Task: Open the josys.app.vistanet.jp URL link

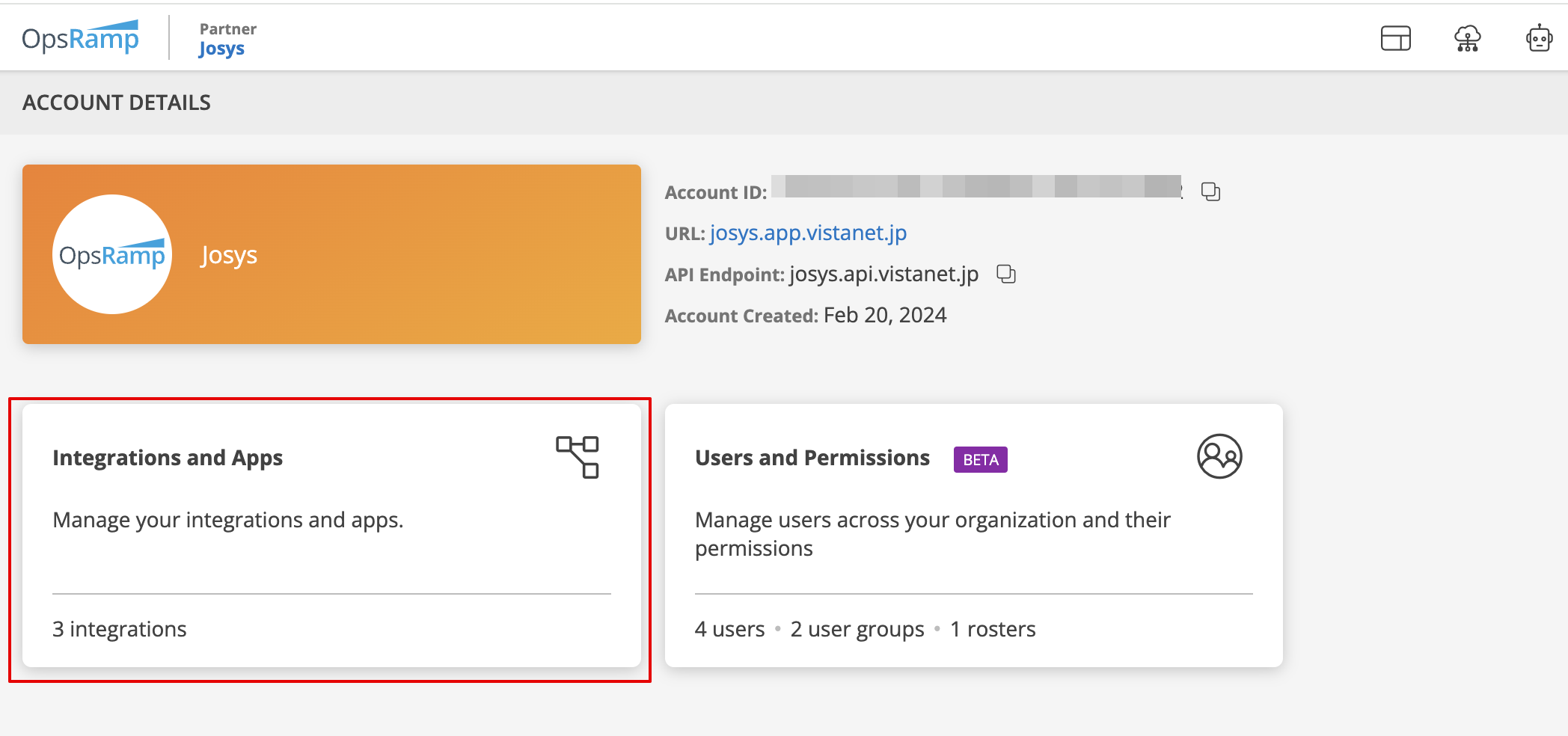Action: tap(808, 233)
